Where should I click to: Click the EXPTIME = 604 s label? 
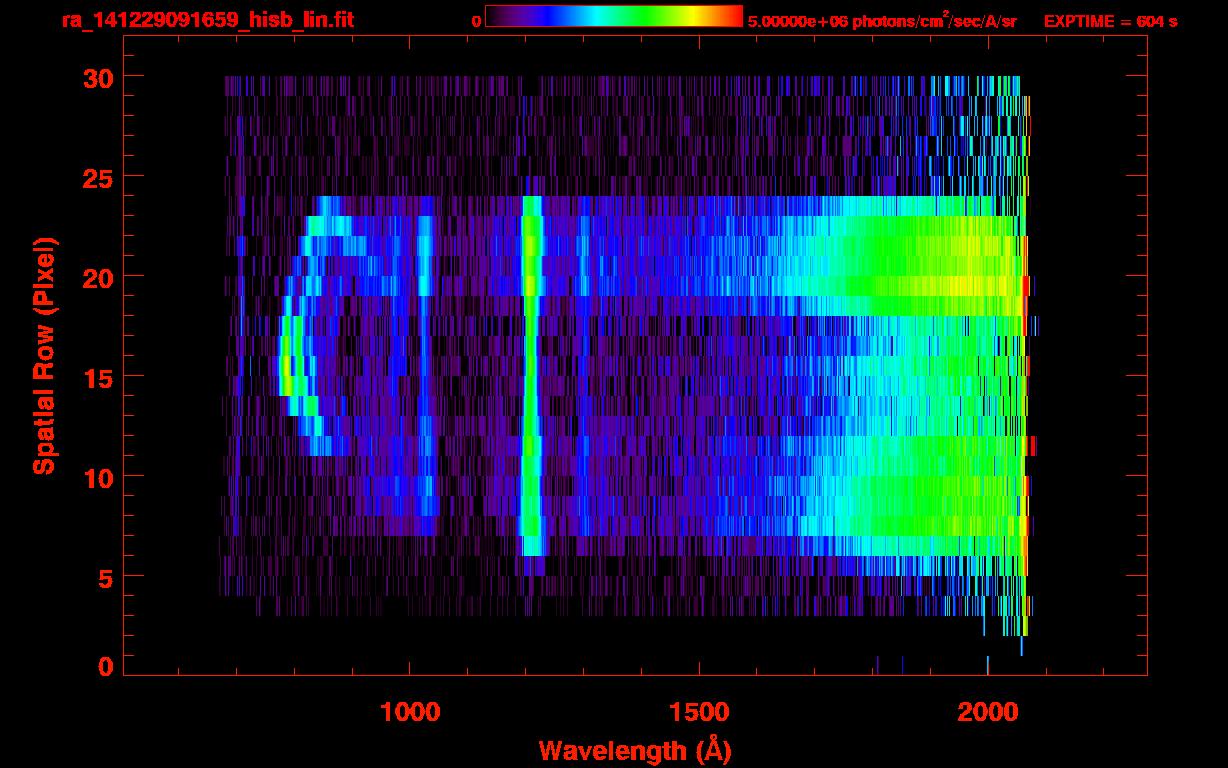pos(1110,21)
